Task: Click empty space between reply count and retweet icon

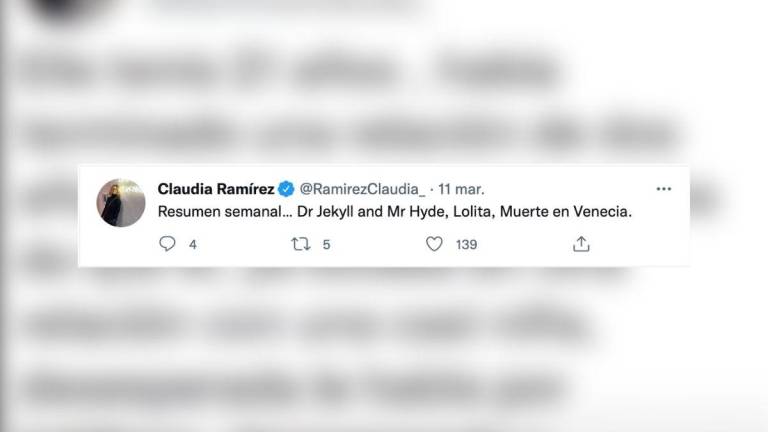Action: tap(243, 244)
